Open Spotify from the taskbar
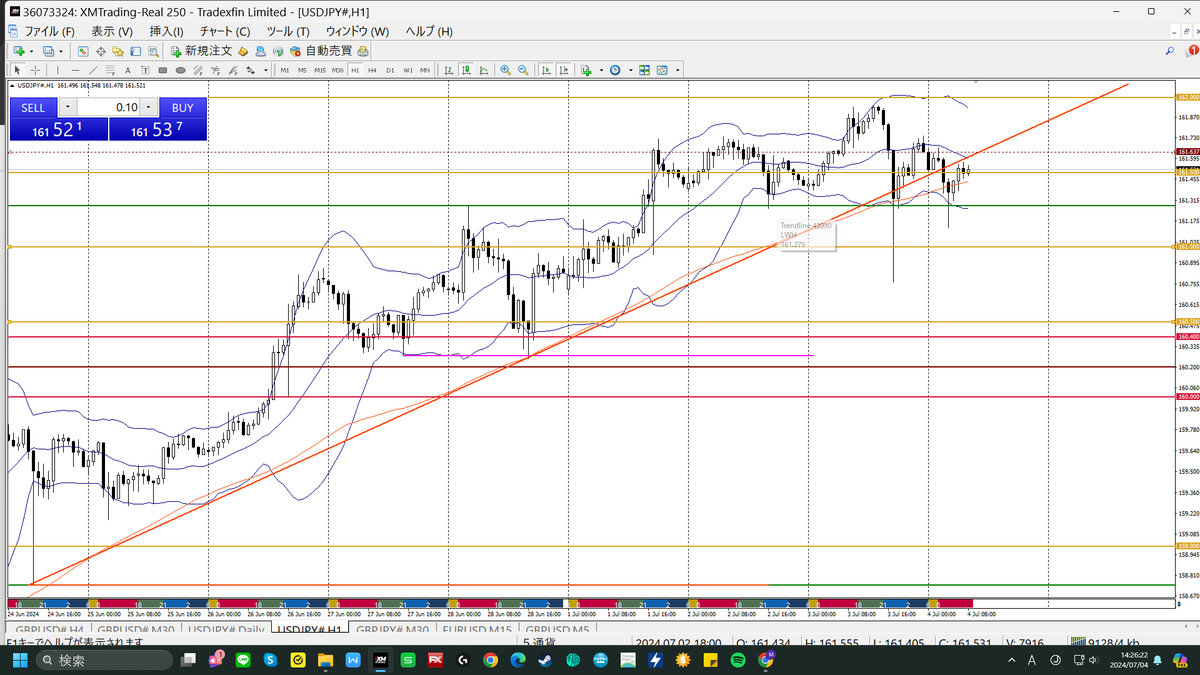This screenshot has height=675, width=1200. click(738, 661)
